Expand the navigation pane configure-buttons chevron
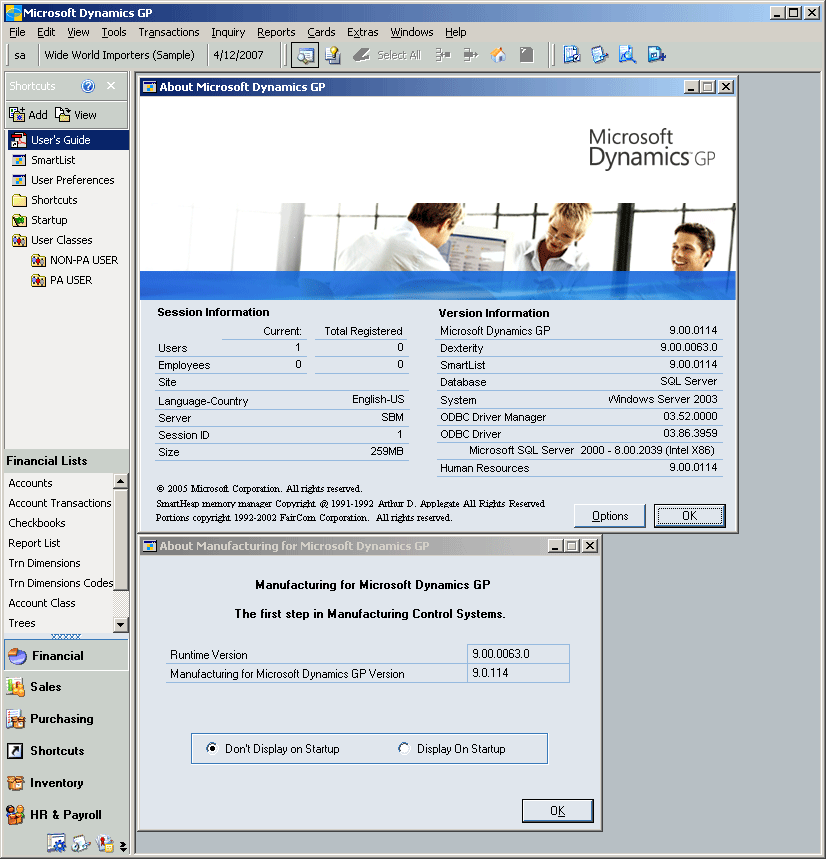The image size is (826, 859). (123, 846)
